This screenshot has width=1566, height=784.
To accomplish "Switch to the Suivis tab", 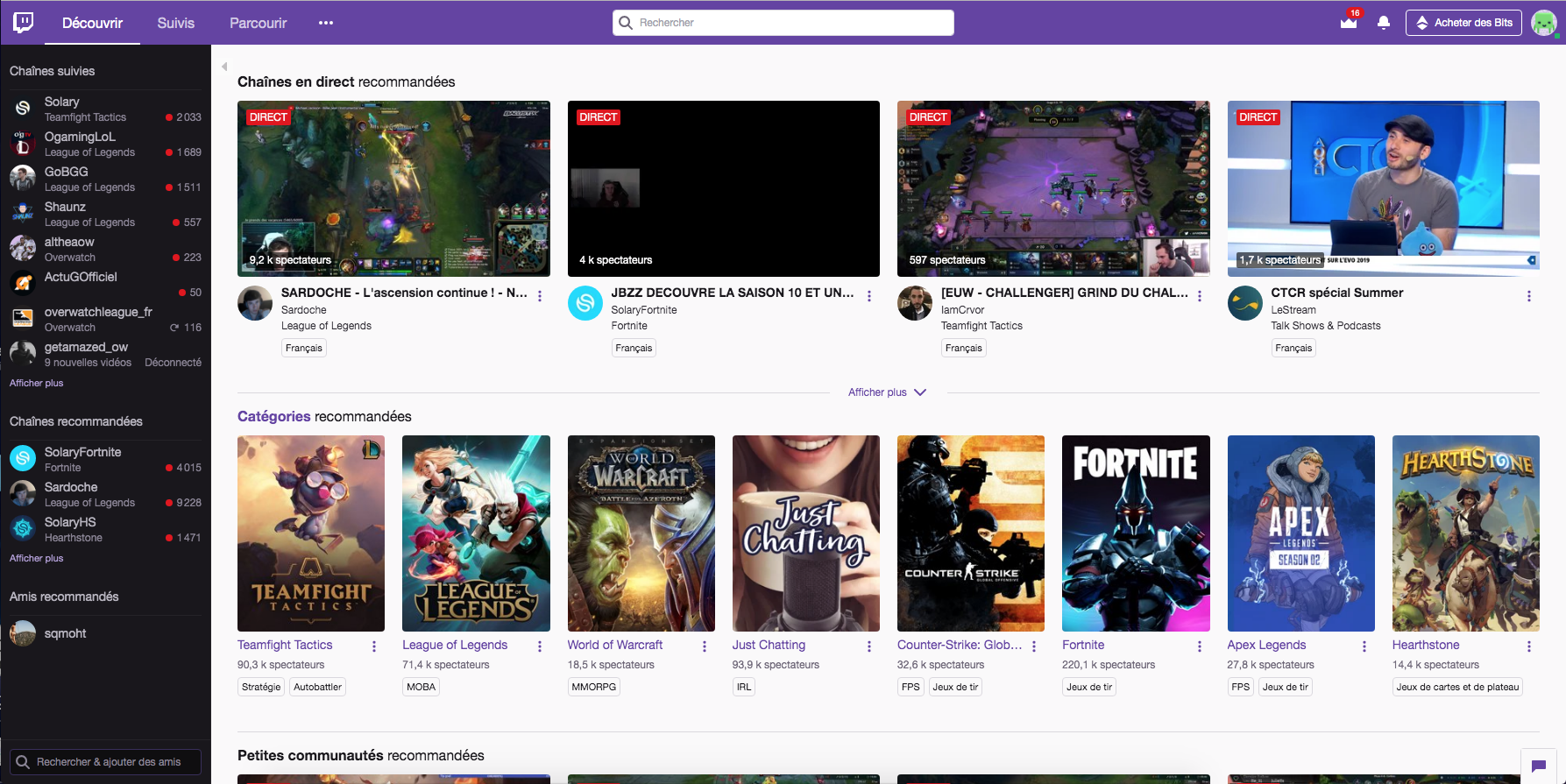I will click(175, 23).
